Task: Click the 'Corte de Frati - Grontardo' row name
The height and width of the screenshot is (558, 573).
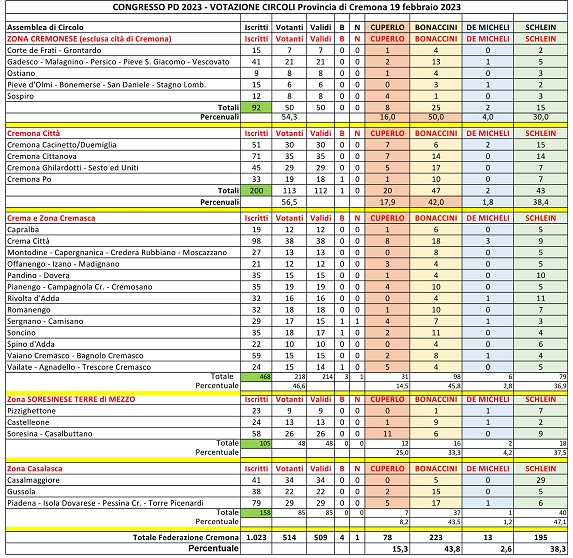Action: pos(54,50)
